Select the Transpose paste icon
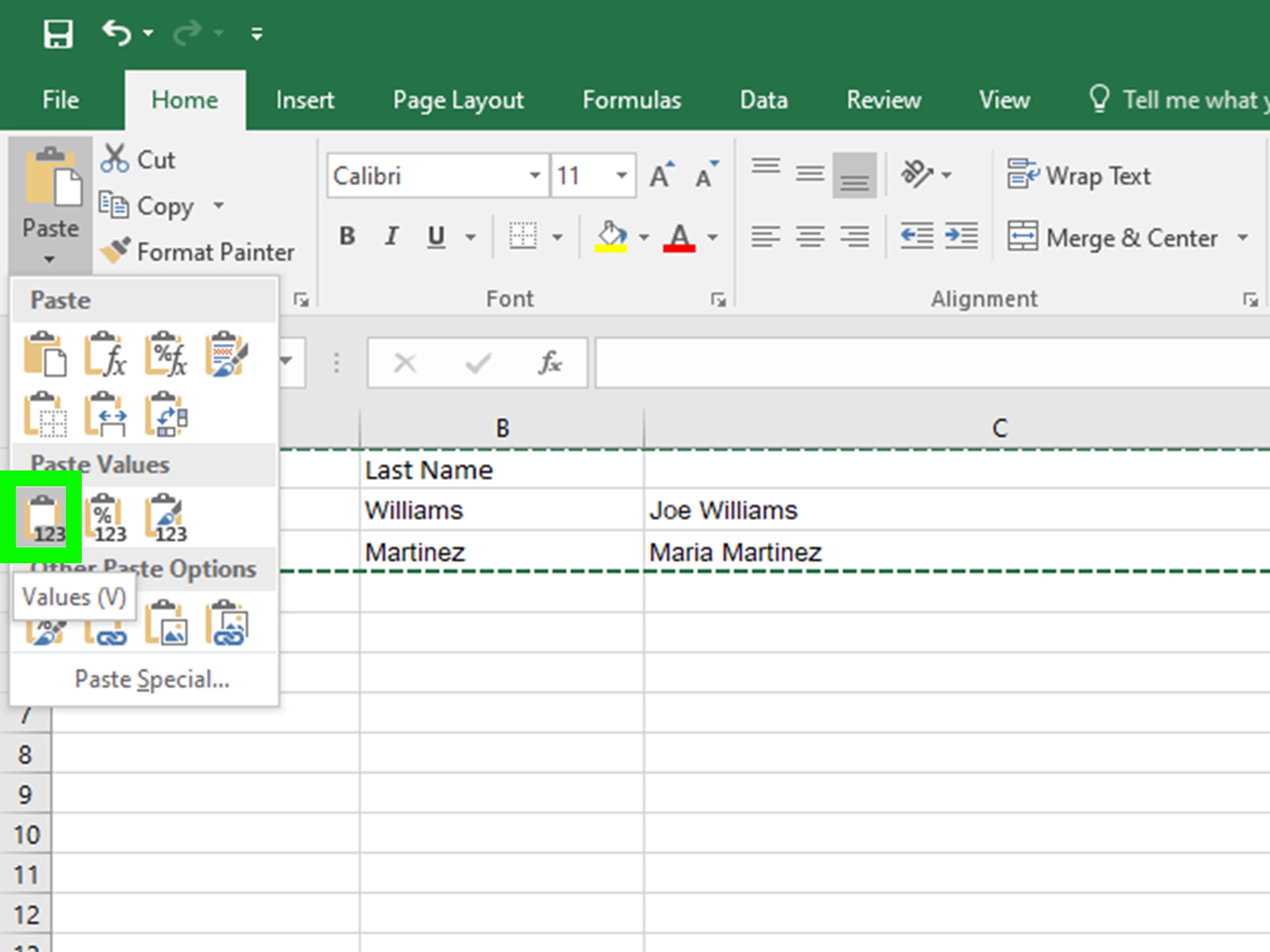This screenshot has height=952, width=1270. pos(167,413)
